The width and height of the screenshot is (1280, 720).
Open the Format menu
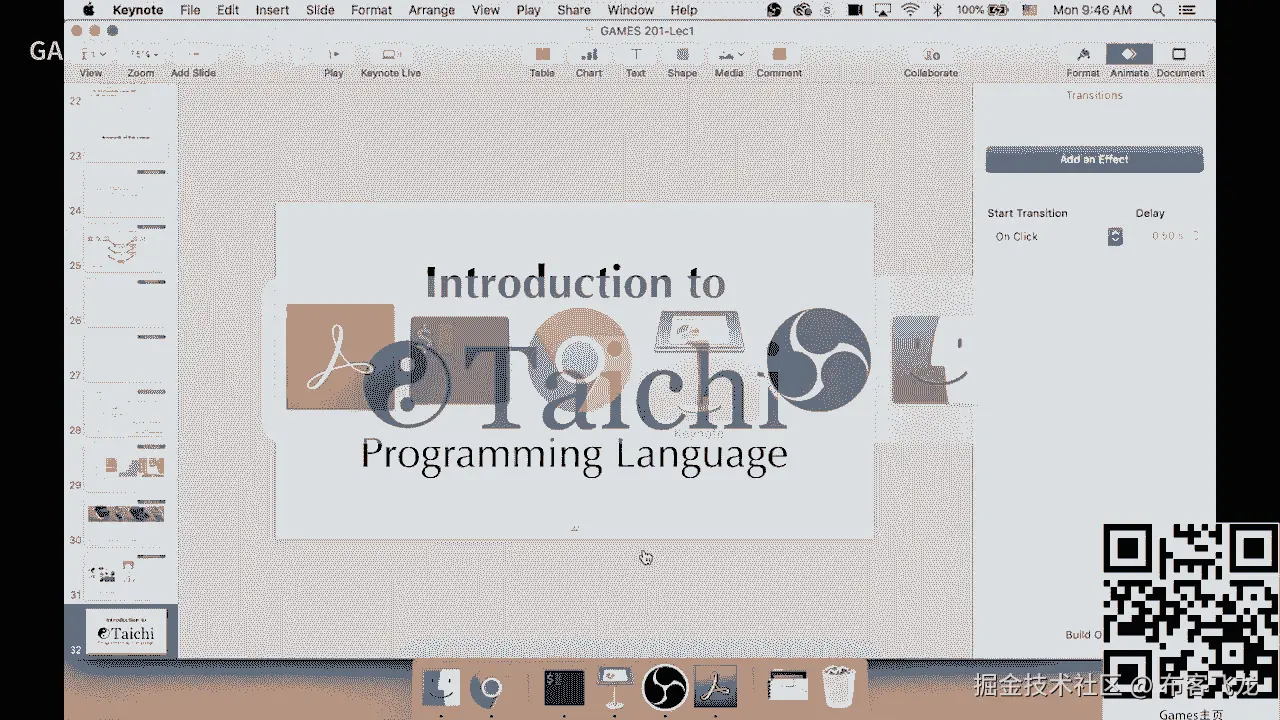click(371, 10)
